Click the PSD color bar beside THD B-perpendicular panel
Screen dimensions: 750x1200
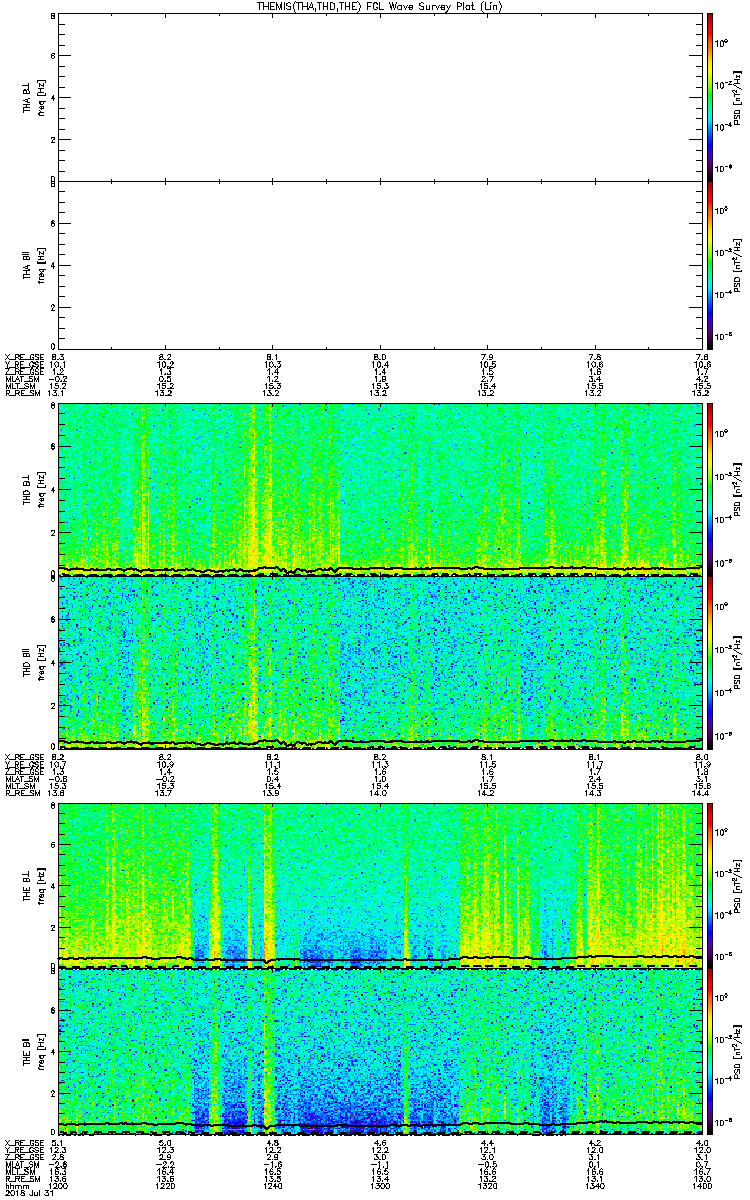(x=710, y=489)
